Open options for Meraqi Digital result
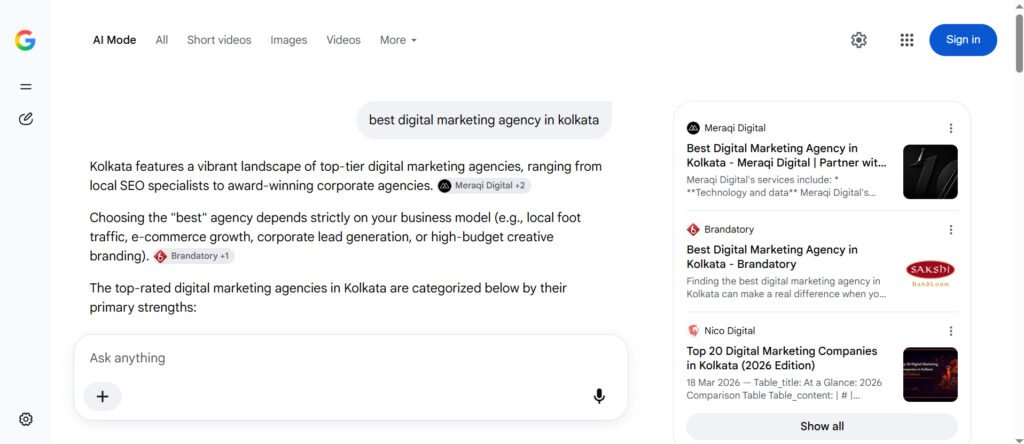Viewport: 1024px width, 444px height. [951, 128]
